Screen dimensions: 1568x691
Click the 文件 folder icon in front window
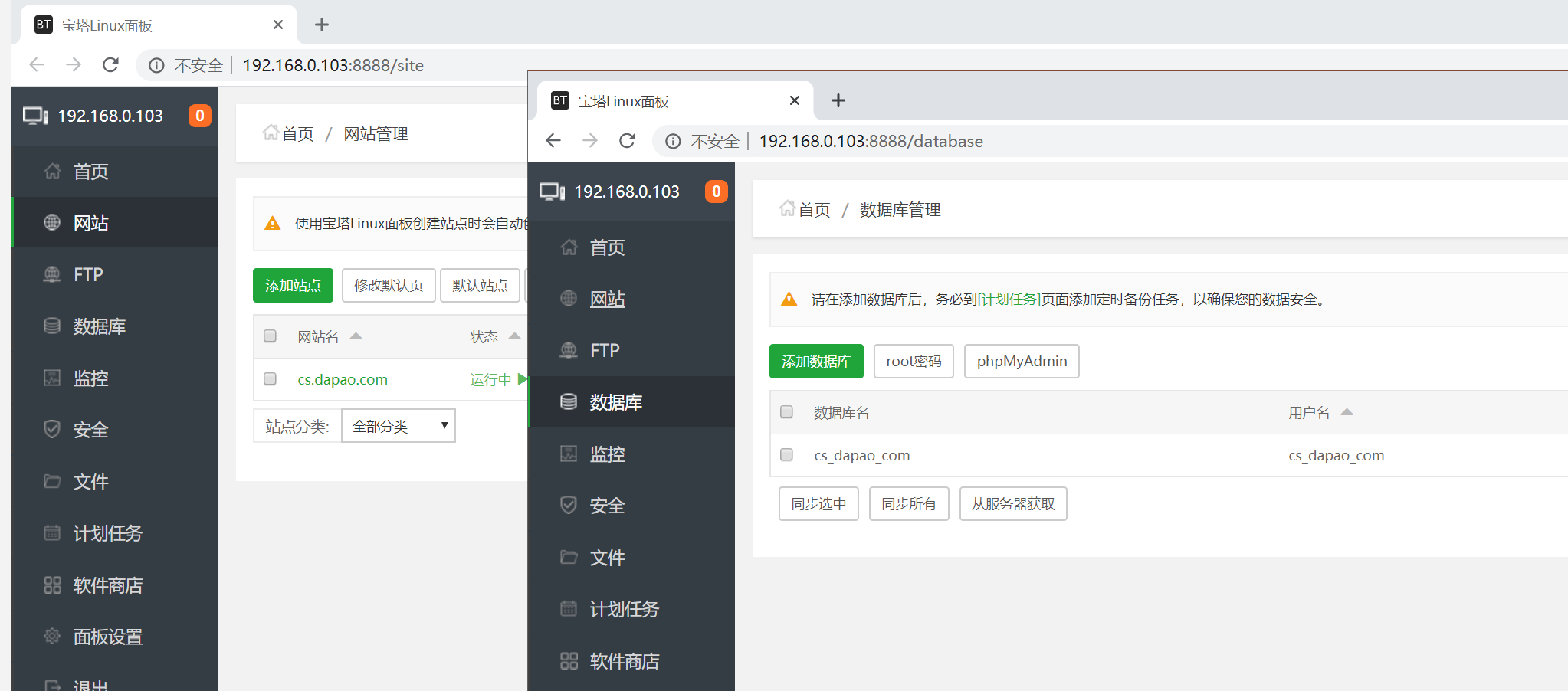[x=569, y=557]
